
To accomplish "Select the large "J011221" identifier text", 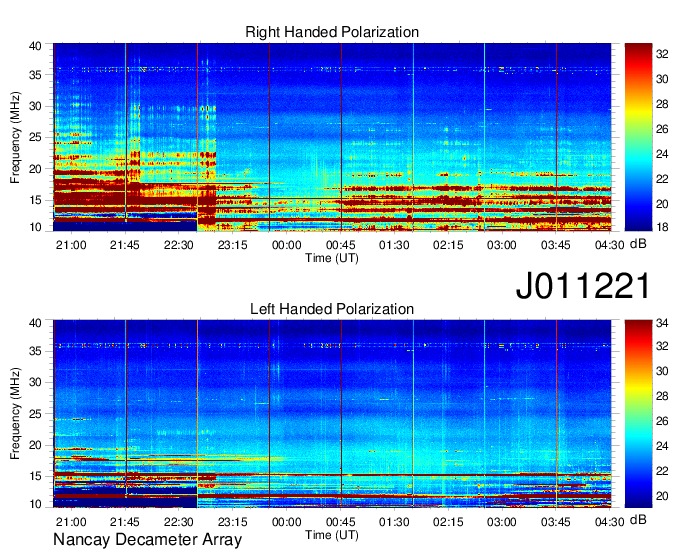I will point(583,285).
